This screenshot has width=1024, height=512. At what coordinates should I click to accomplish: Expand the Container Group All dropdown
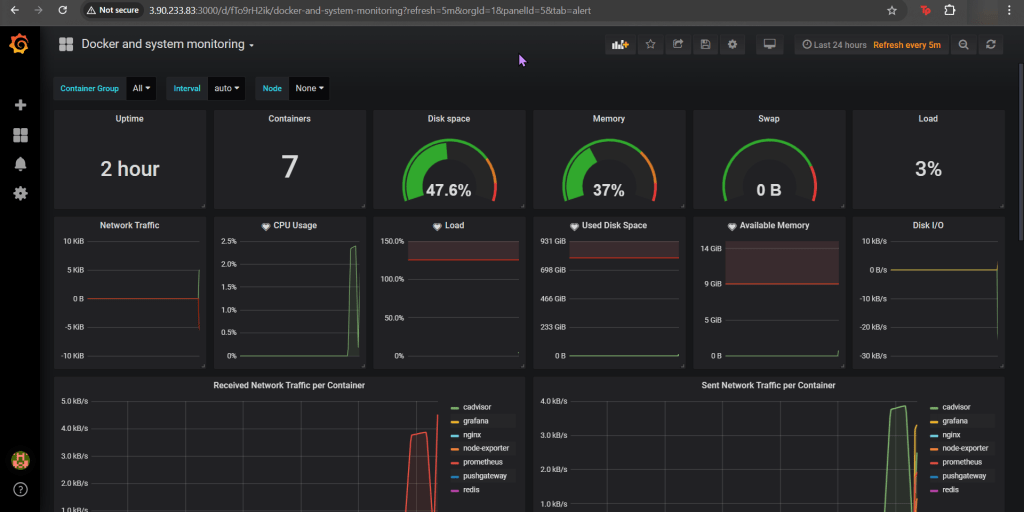143,88
